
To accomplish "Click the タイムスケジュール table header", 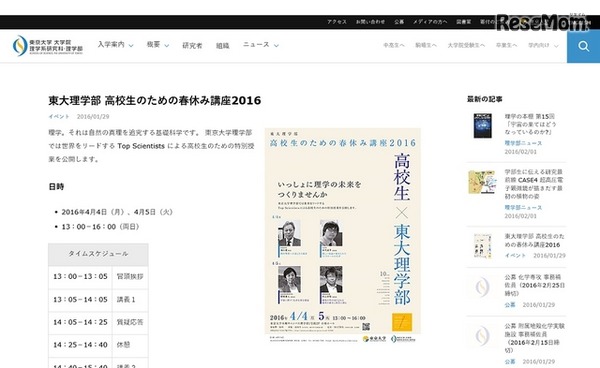I will tap(98, 254).
